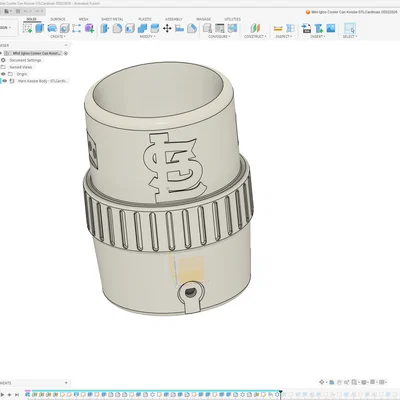
Task: Select the Revolve tool
Action: [52, 28]
